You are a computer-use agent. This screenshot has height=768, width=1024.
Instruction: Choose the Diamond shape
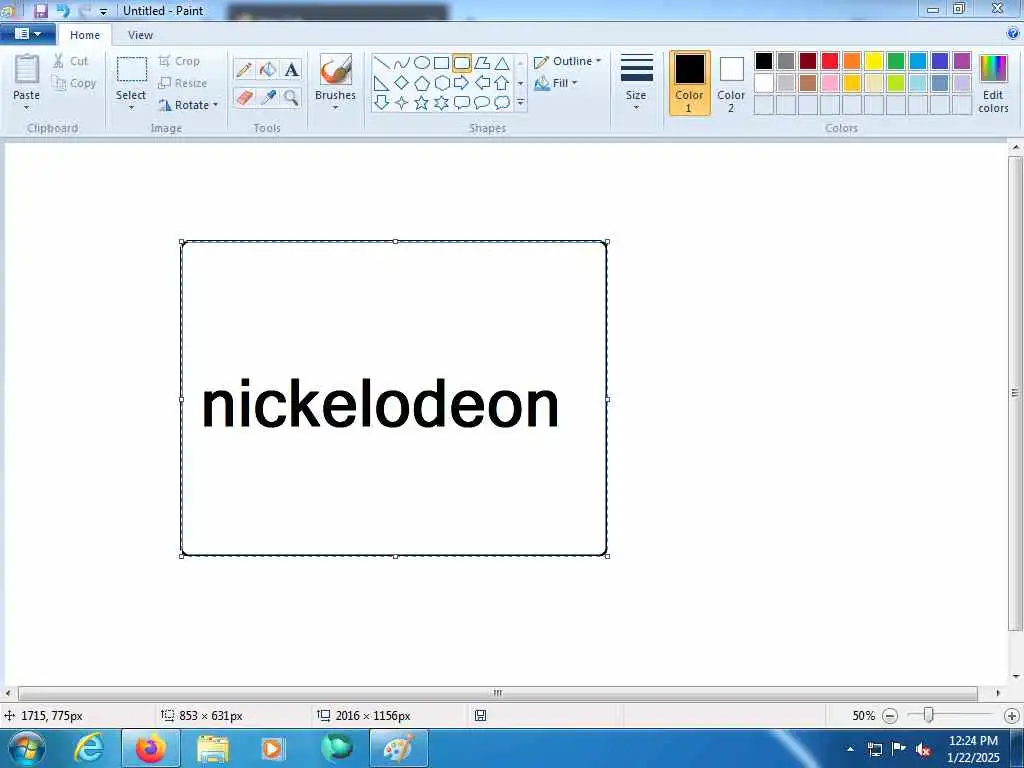point(402,83)
